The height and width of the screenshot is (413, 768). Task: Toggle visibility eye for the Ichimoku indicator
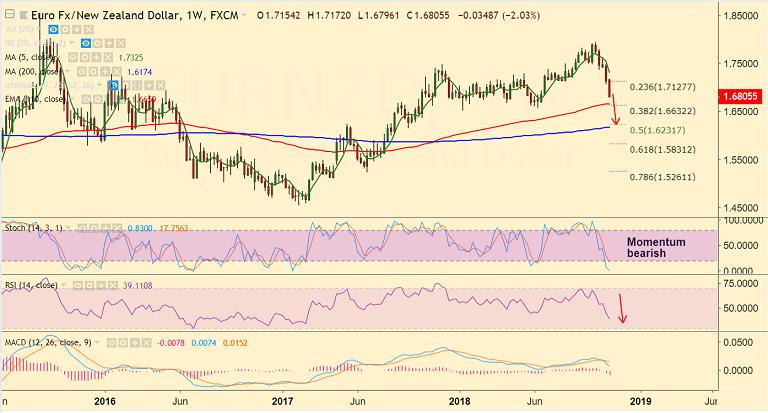114,85
